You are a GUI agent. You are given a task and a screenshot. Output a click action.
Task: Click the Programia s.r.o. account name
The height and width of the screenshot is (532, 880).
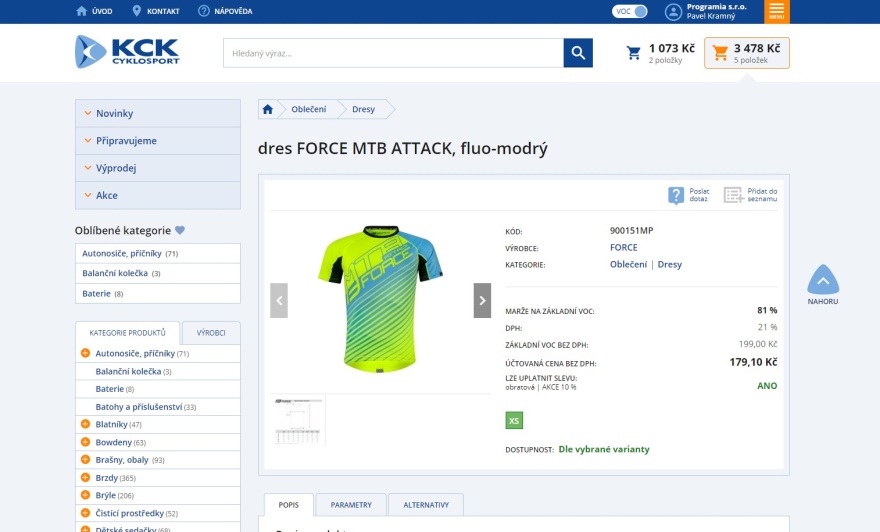pos(716,7)
